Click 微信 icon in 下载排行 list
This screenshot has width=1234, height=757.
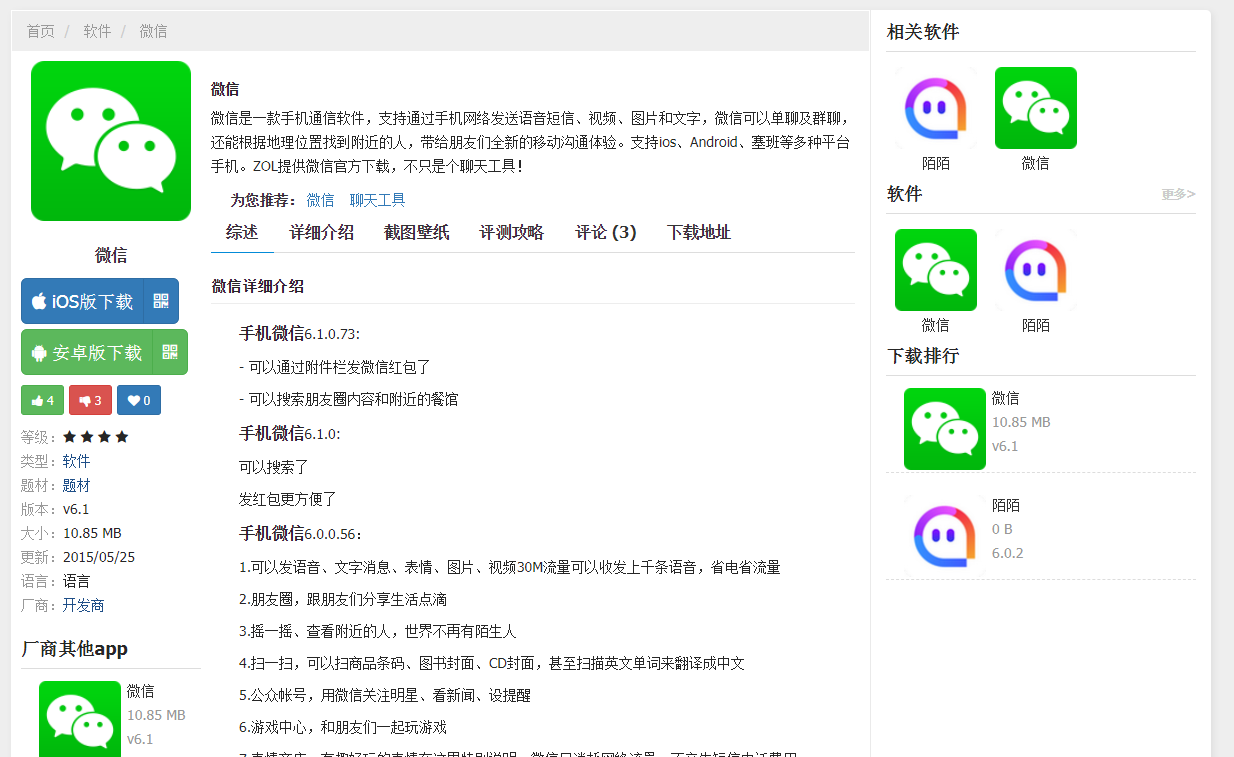click(945, 429)
